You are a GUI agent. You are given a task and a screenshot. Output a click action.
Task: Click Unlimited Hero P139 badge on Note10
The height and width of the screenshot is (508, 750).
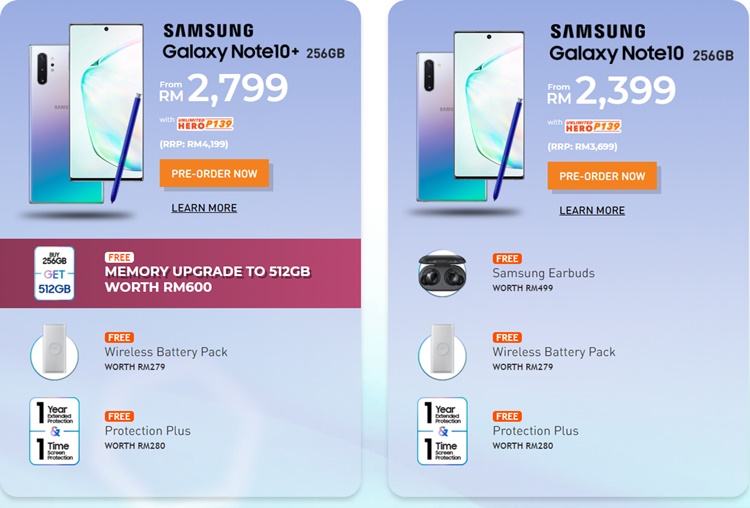[x=593, y=126]
